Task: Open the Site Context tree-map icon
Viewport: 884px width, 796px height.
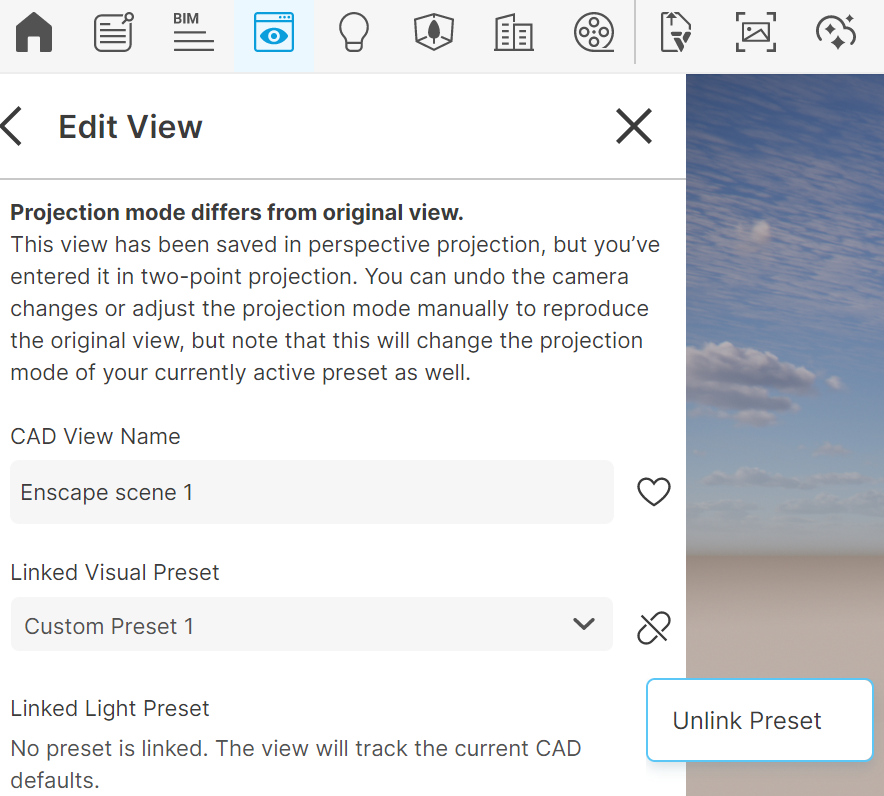Action: pos(434,33)
